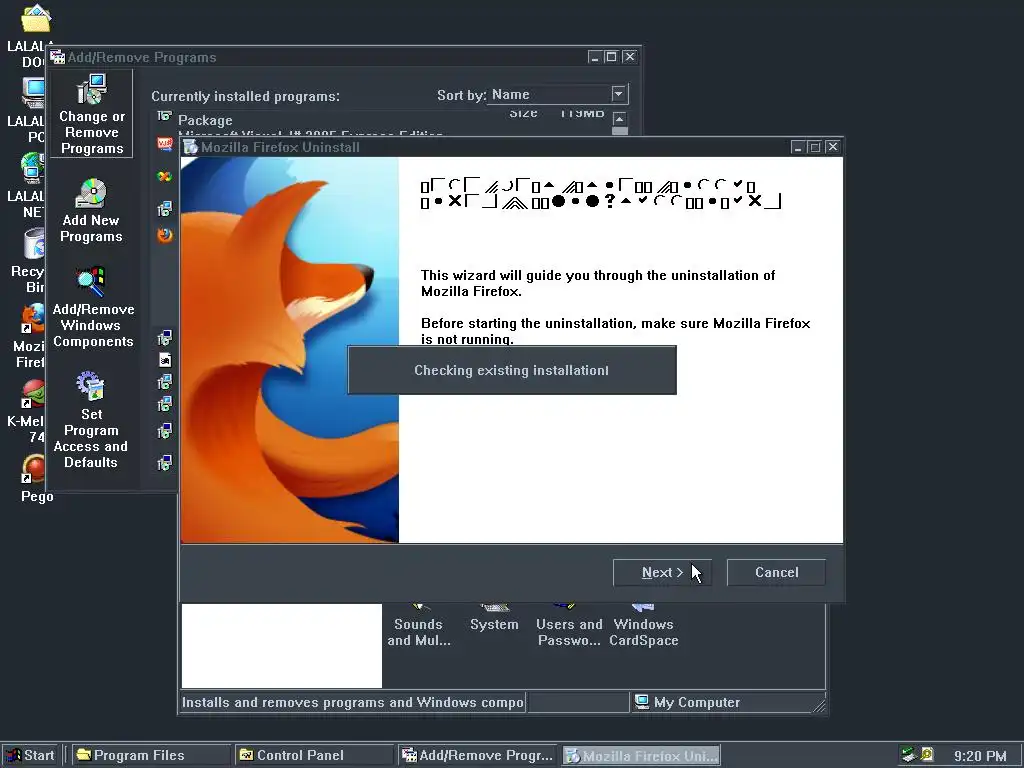Select the Add New Programs sidebar button
Screen dimensions: 1024x768
point(91,210)
